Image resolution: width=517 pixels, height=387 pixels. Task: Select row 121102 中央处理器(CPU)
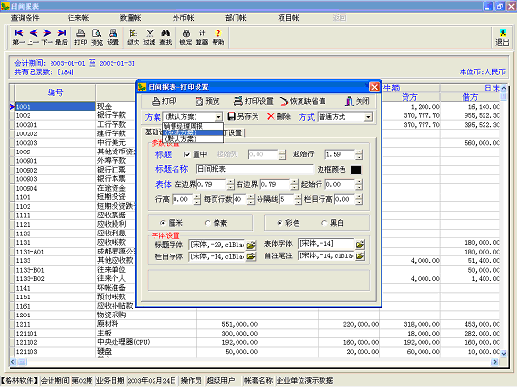[257, 342]
